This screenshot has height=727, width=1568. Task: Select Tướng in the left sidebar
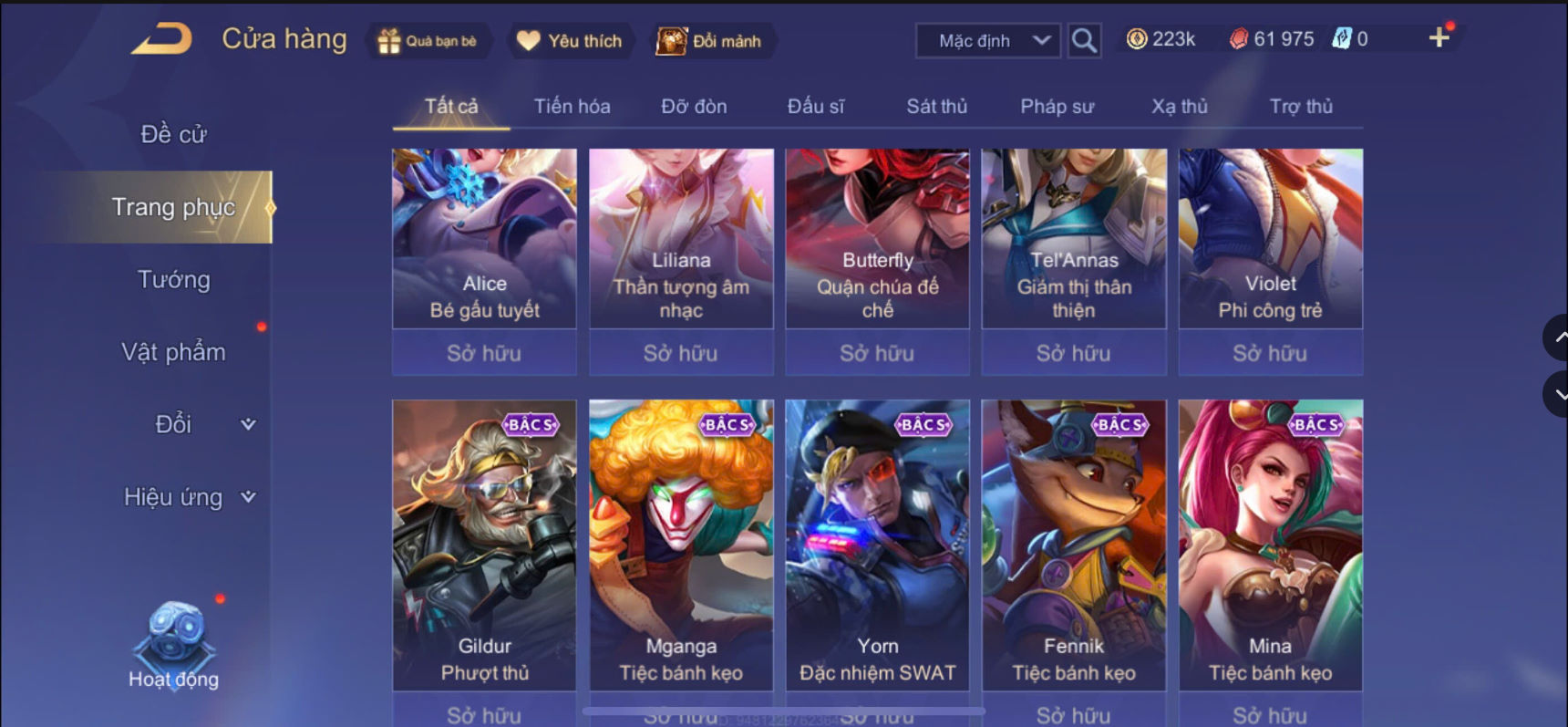pos(173,279)
